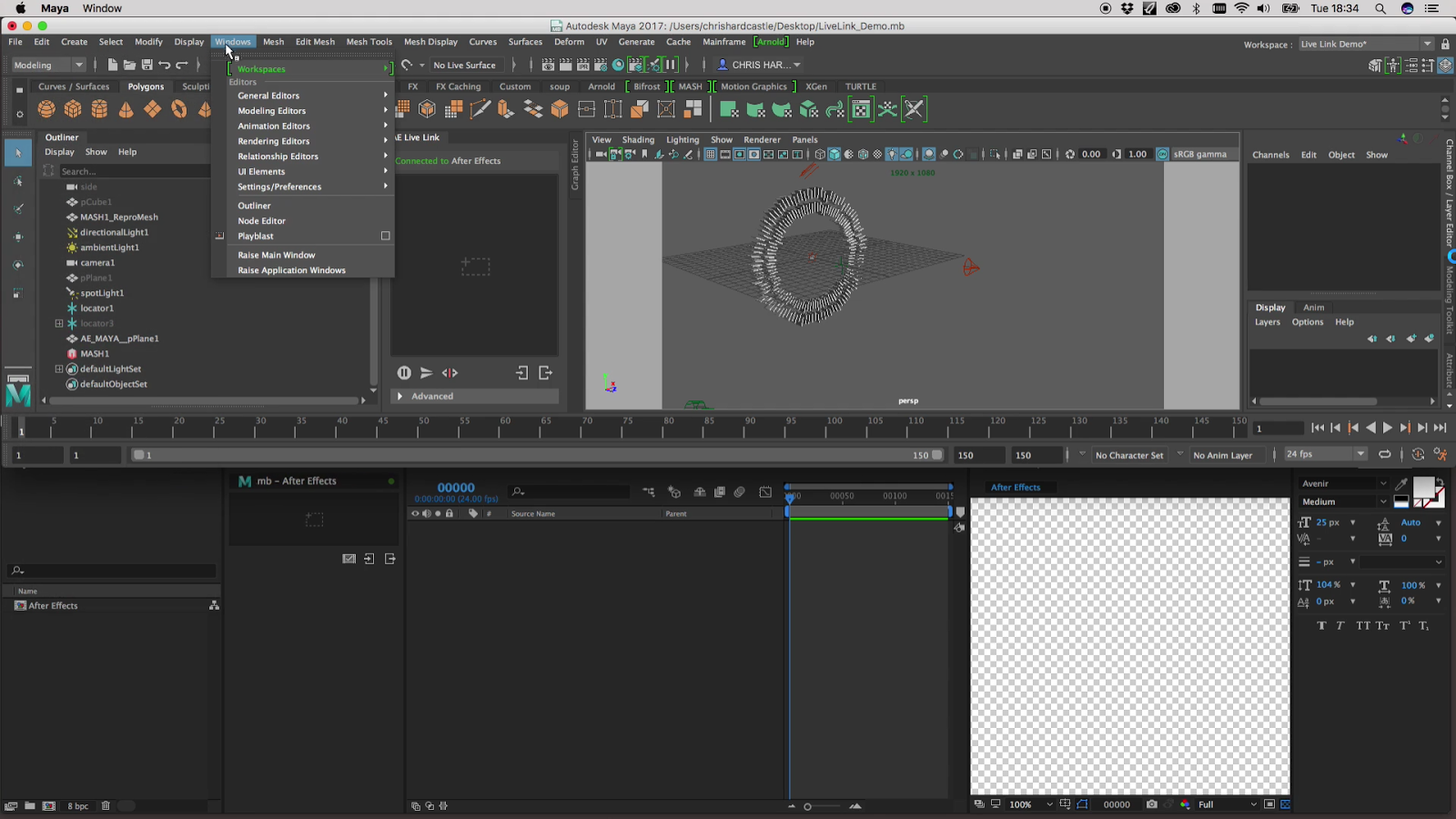Click the Undo arrow icon
Screen dimensions: 1456x819
pos(164,65)
